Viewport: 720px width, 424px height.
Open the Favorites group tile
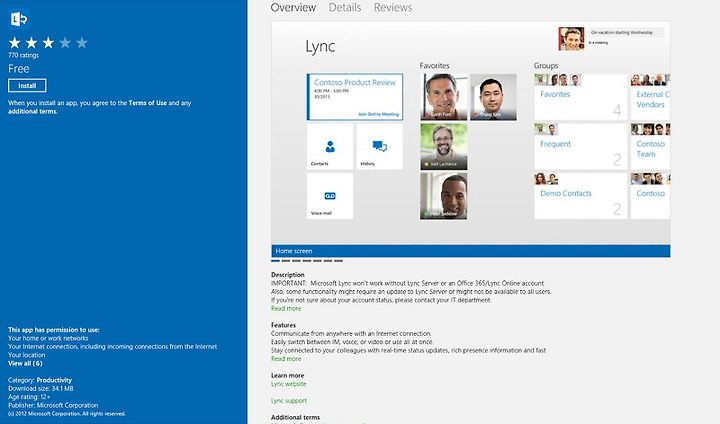(580, 97)
